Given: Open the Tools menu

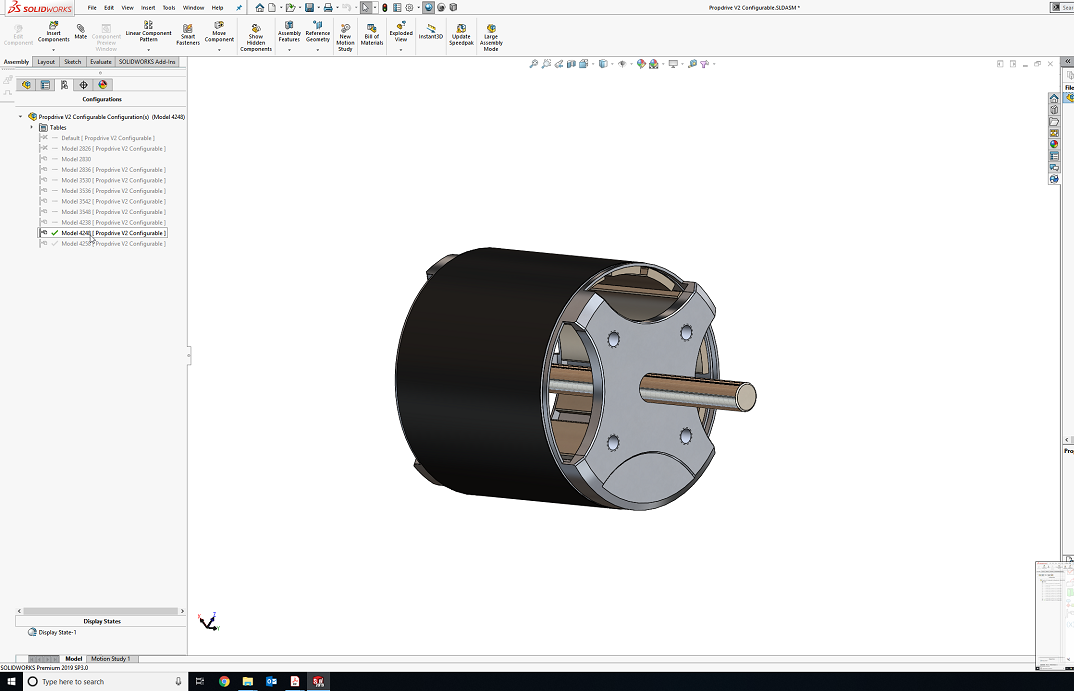Looking at the screenshot, I should (x=168, y=8).
